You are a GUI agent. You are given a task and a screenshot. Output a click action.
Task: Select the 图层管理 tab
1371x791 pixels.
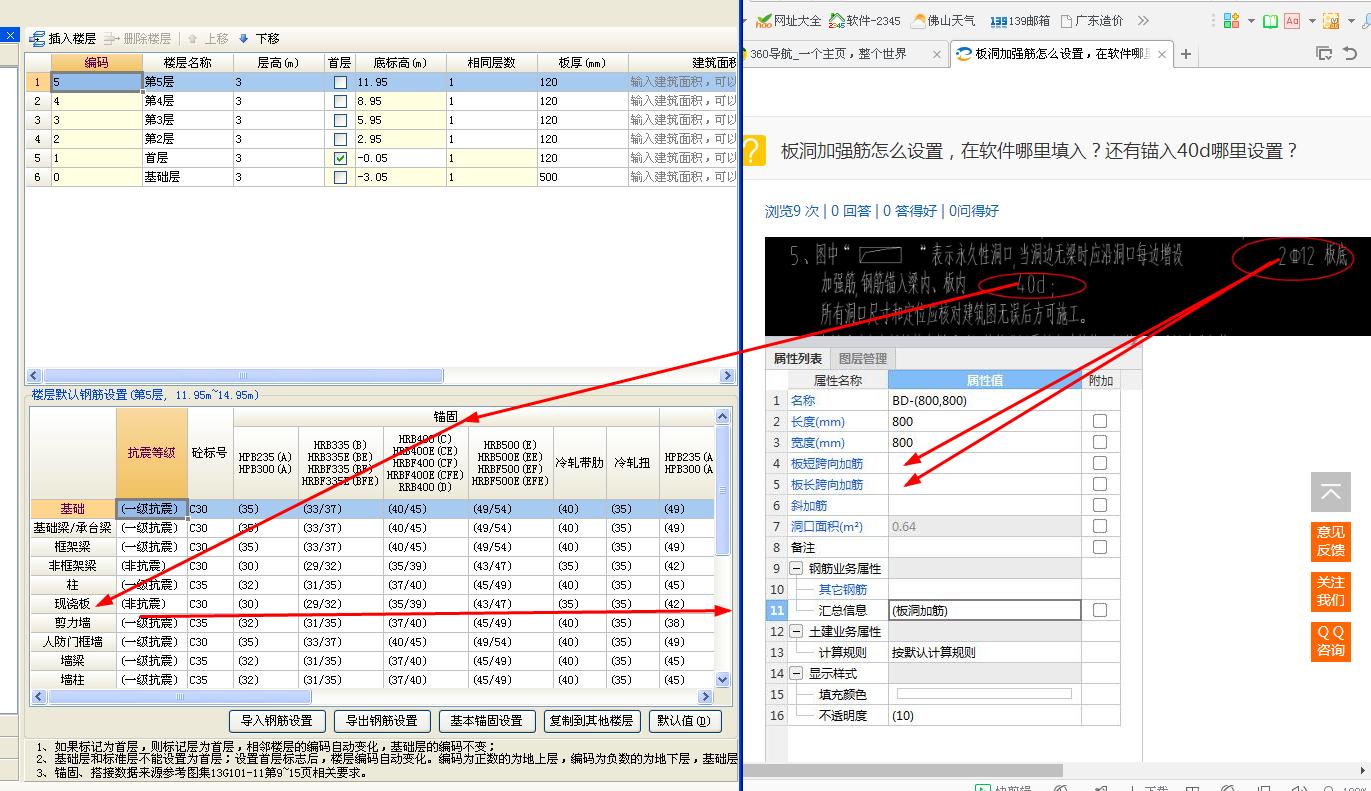pyautogui.click(x=862, y=358)
